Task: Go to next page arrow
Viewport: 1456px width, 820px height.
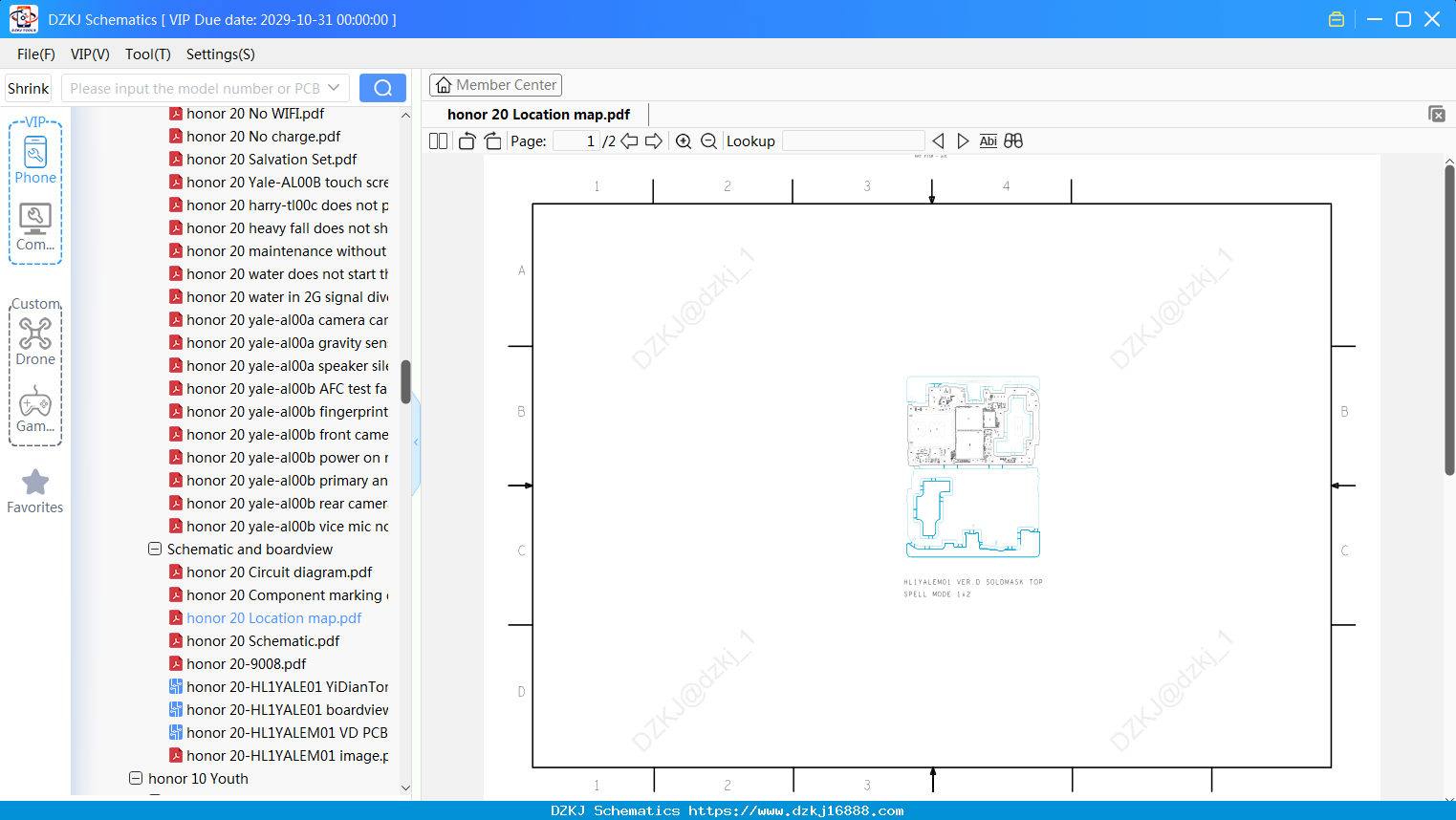Action: tap(654, 141)
